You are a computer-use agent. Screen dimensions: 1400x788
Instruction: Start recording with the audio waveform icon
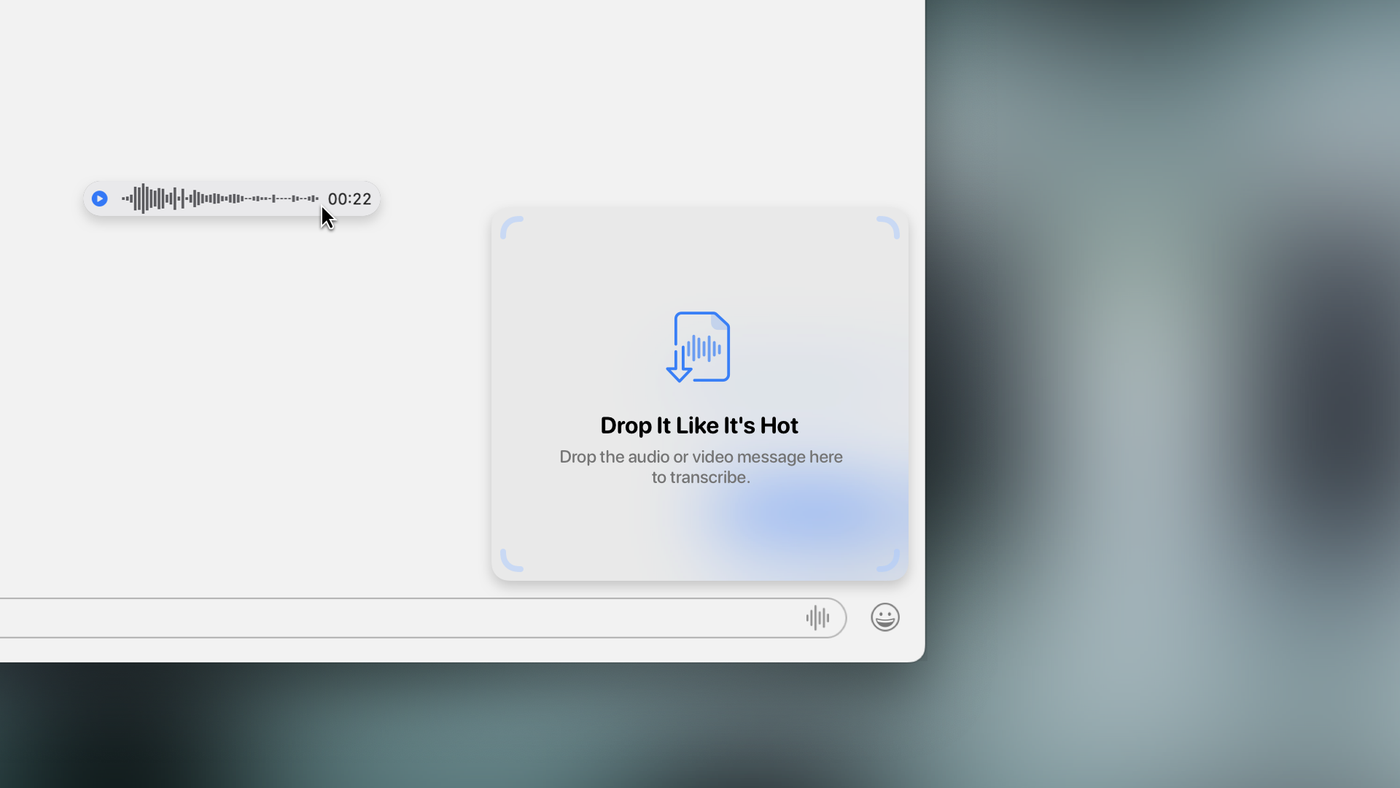817,618
